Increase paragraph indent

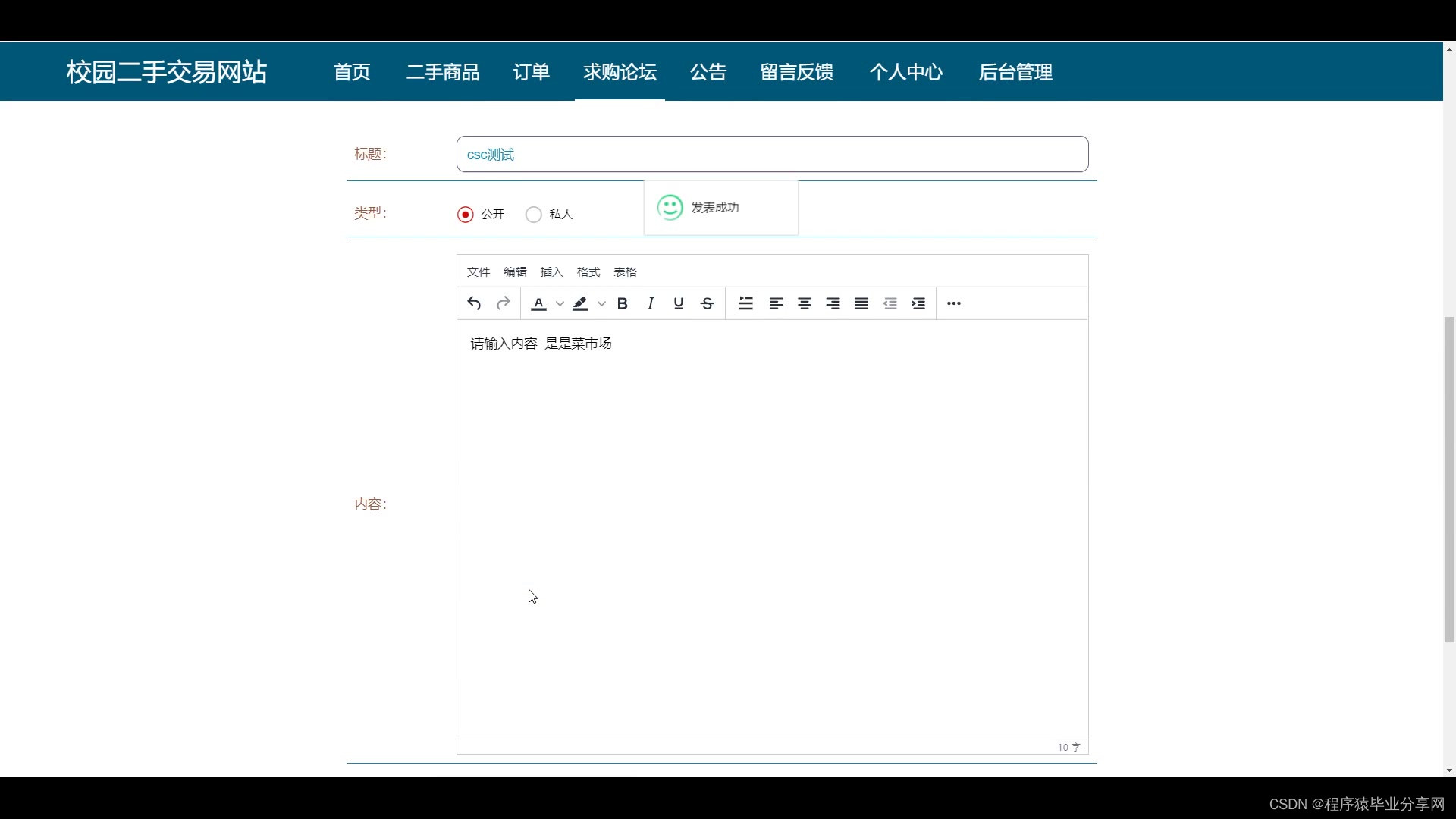tap(918, 303)
